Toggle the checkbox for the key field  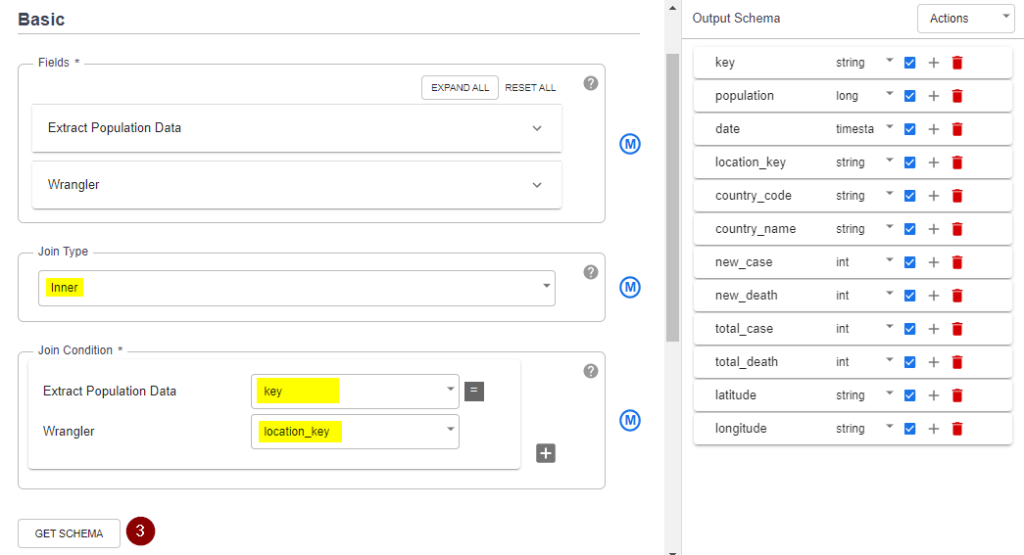[910, 63]
